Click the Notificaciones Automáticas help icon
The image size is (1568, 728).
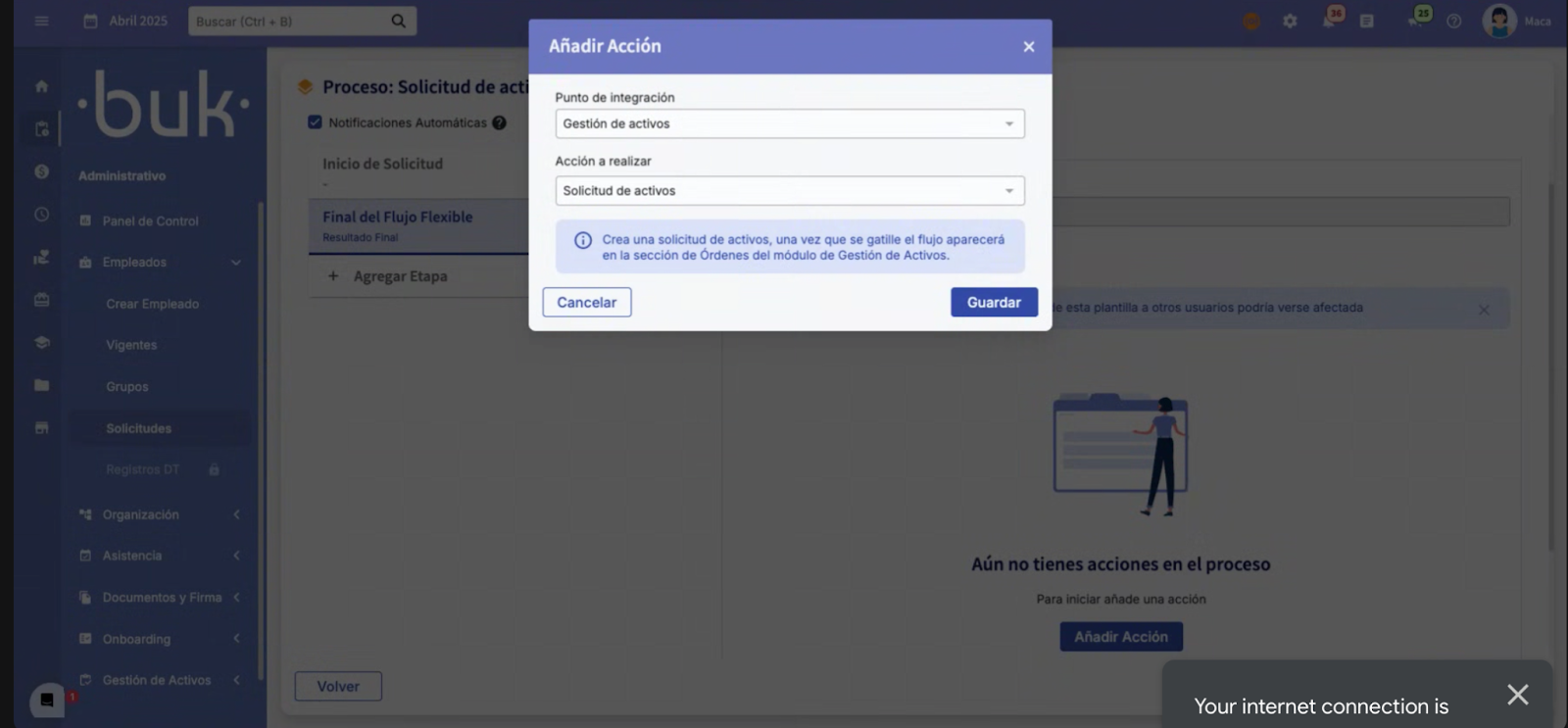[x=499, y=122]
